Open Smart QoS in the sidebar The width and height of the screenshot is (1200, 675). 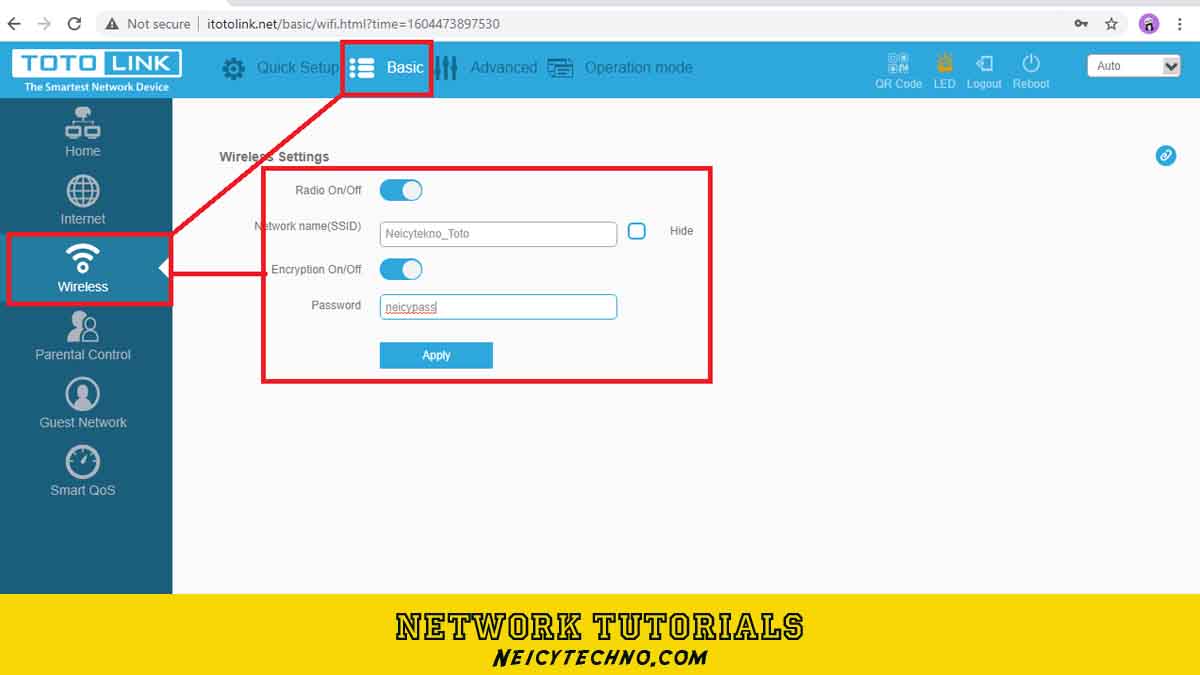pos(83,472)
